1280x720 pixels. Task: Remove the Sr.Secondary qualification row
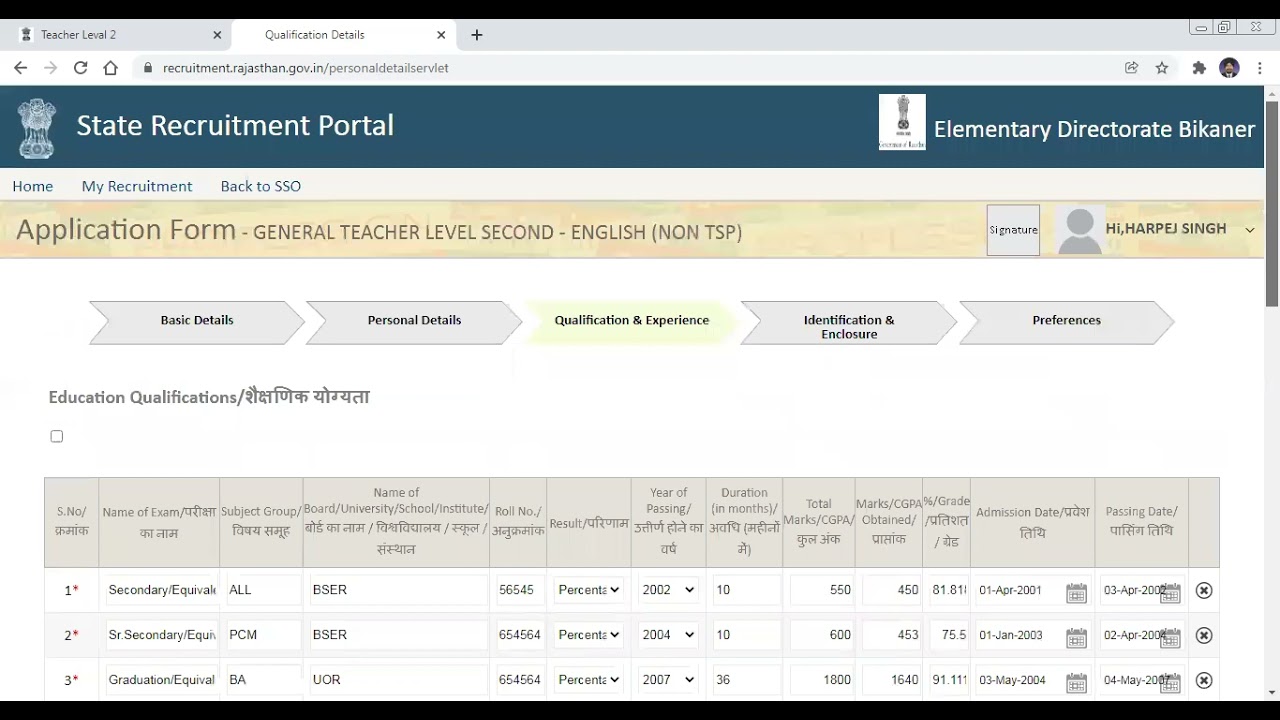pos(1204,635)
